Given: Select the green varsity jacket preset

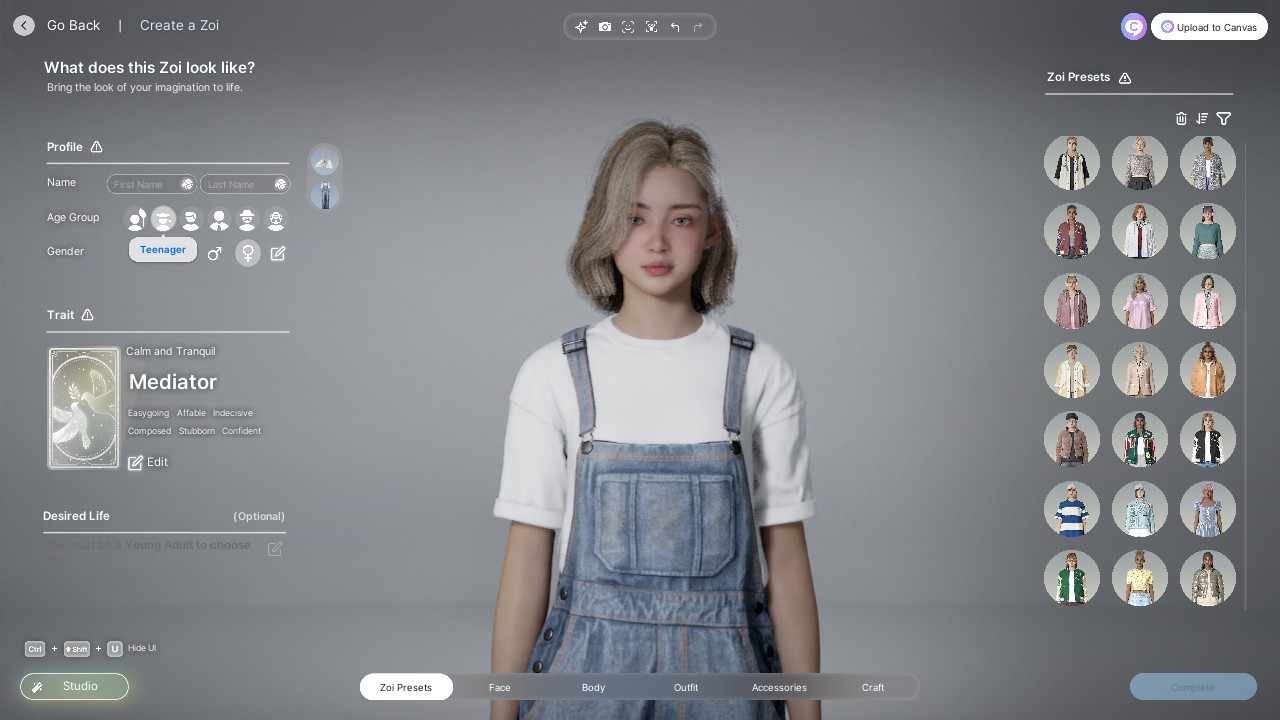Looking at the screenshot, I should [1071, 578].
